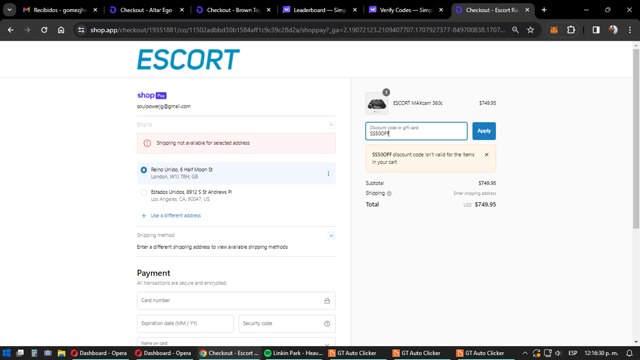Open a new browser tab
The image size is (640, 360).
tap(544, 10)
